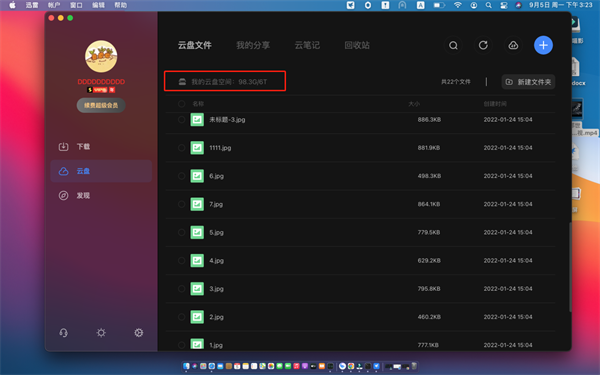The width and height of the screenshot is (600, 375).
Task: Click image icon of 5.jpg
Action: tap(197, 232)
